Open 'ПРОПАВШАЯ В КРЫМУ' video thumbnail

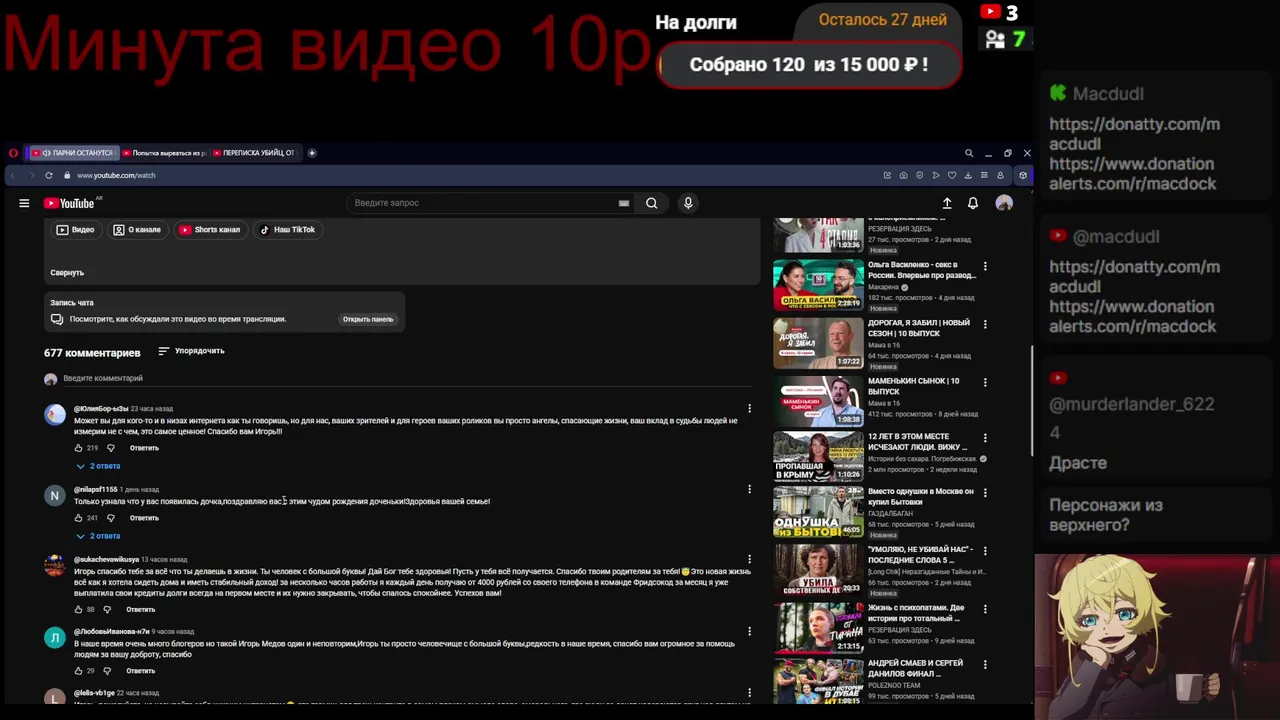(x=818, y=457)
